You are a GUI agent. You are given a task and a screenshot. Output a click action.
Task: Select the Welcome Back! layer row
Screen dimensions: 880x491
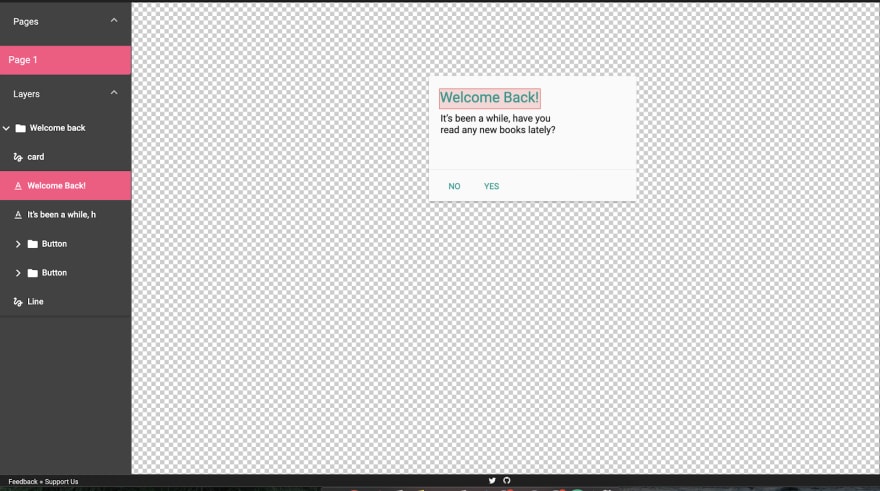coord(66,186)
